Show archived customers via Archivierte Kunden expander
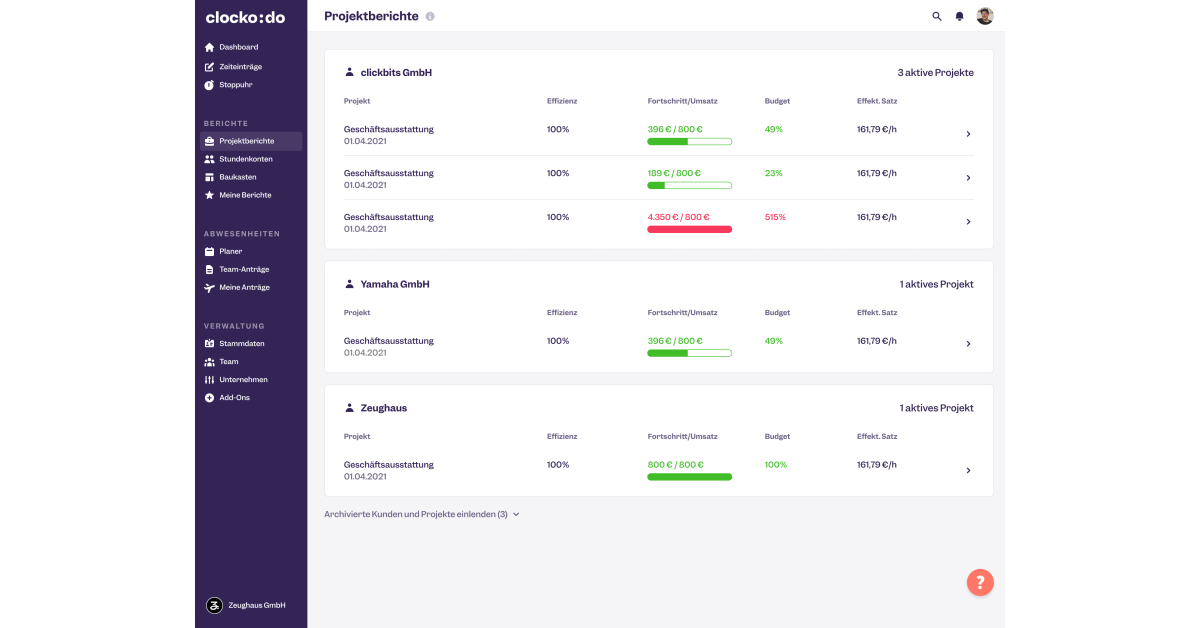The image size is (1200, 628). tap(422, 514)
